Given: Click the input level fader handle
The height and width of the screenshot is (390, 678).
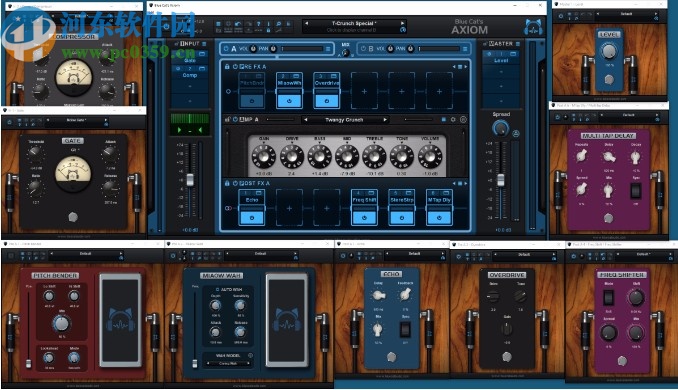Looking at the screenshot, I should click(190, 180).
